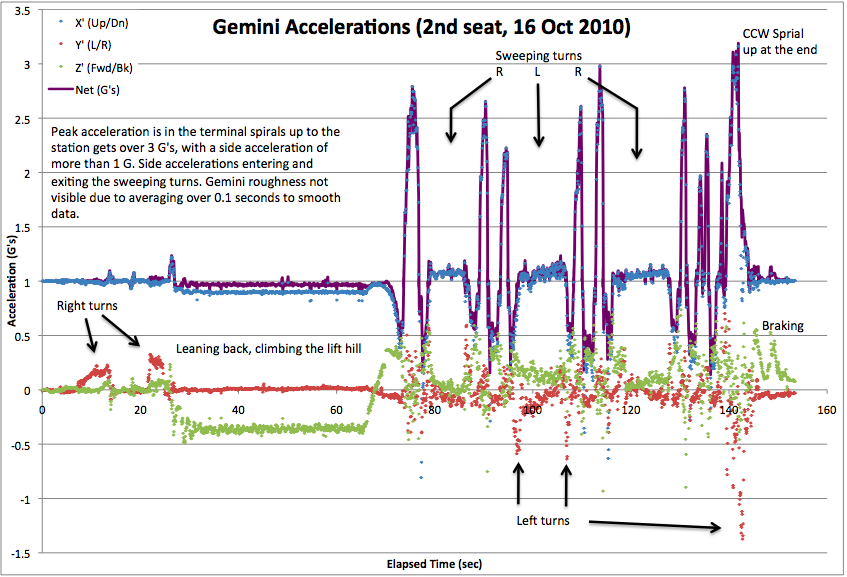Click the Z' (Fwd/Bk) legend entry
Image resolution: width=847 pixels, height=577 pixels.
pos(96,68)
